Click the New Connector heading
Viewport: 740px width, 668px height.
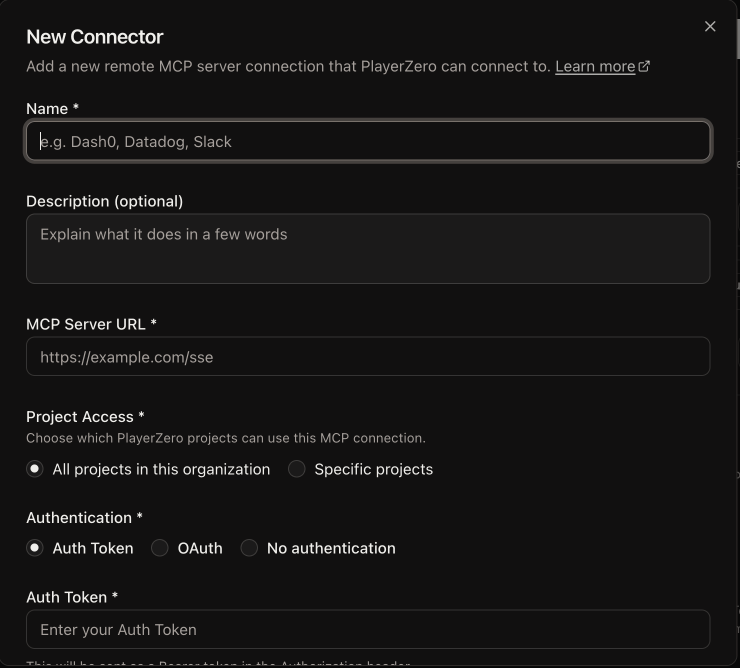[x=95, y=37]
